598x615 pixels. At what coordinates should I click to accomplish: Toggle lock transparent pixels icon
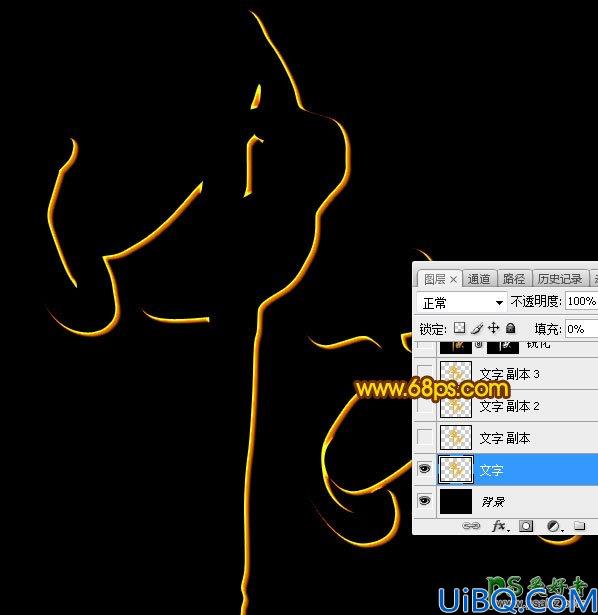pos(459,328)
